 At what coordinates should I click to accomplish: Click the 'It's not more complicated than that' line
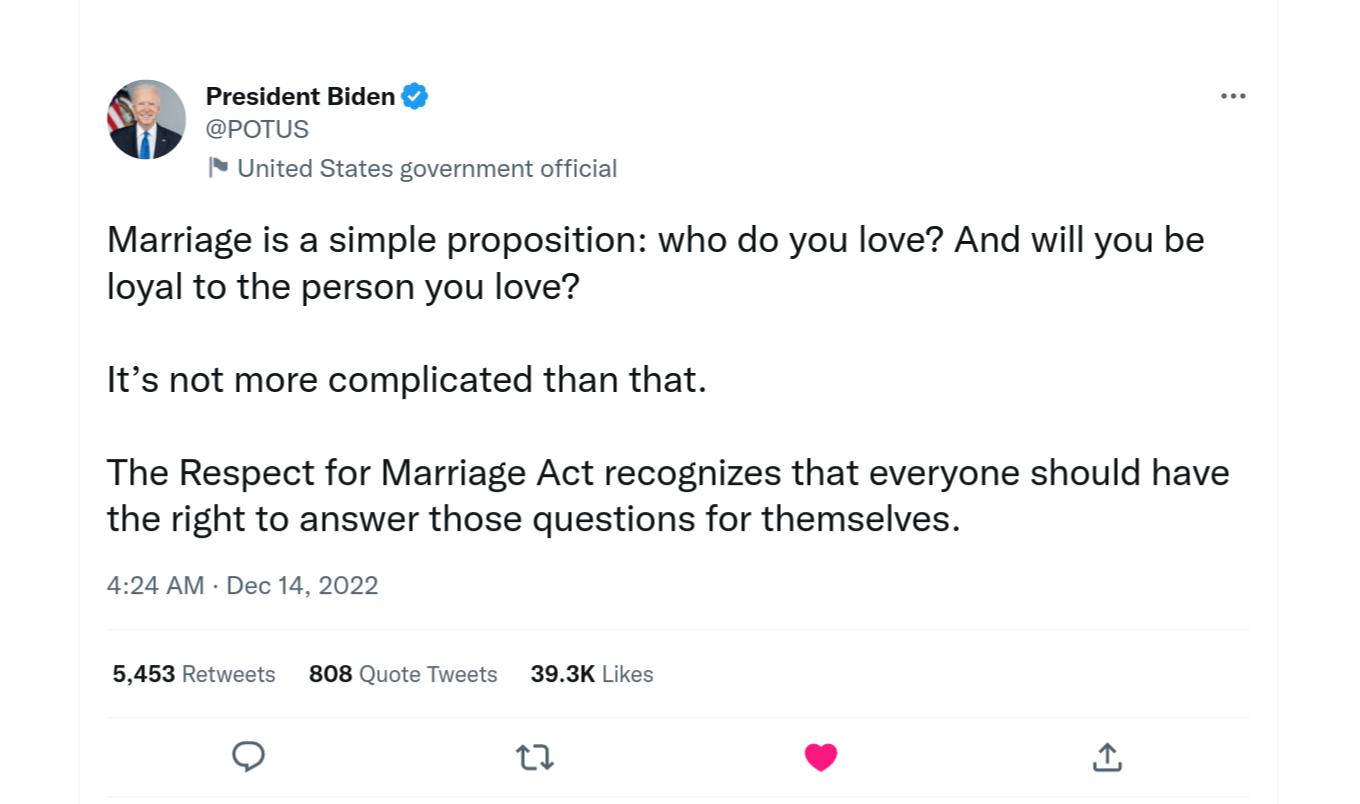(406, 380)
